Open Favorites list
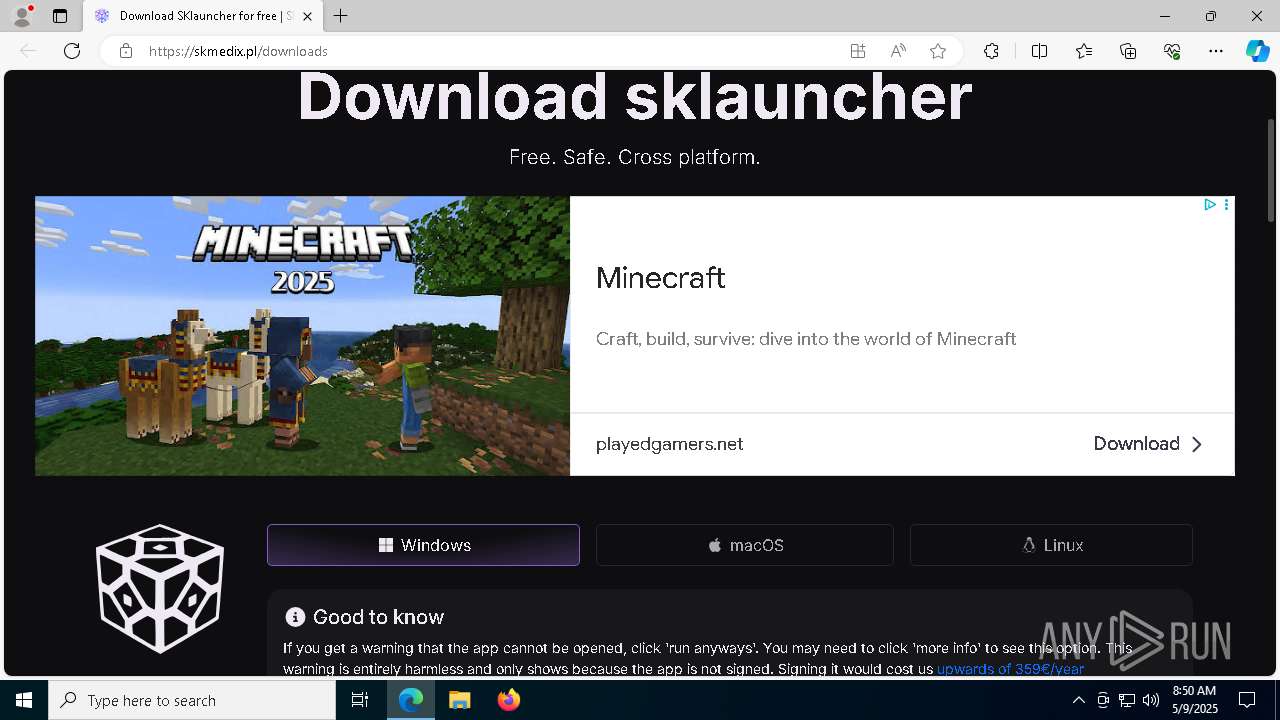Image resolution: width=1280 pixels, height=720 pixels. (1084, 51)
